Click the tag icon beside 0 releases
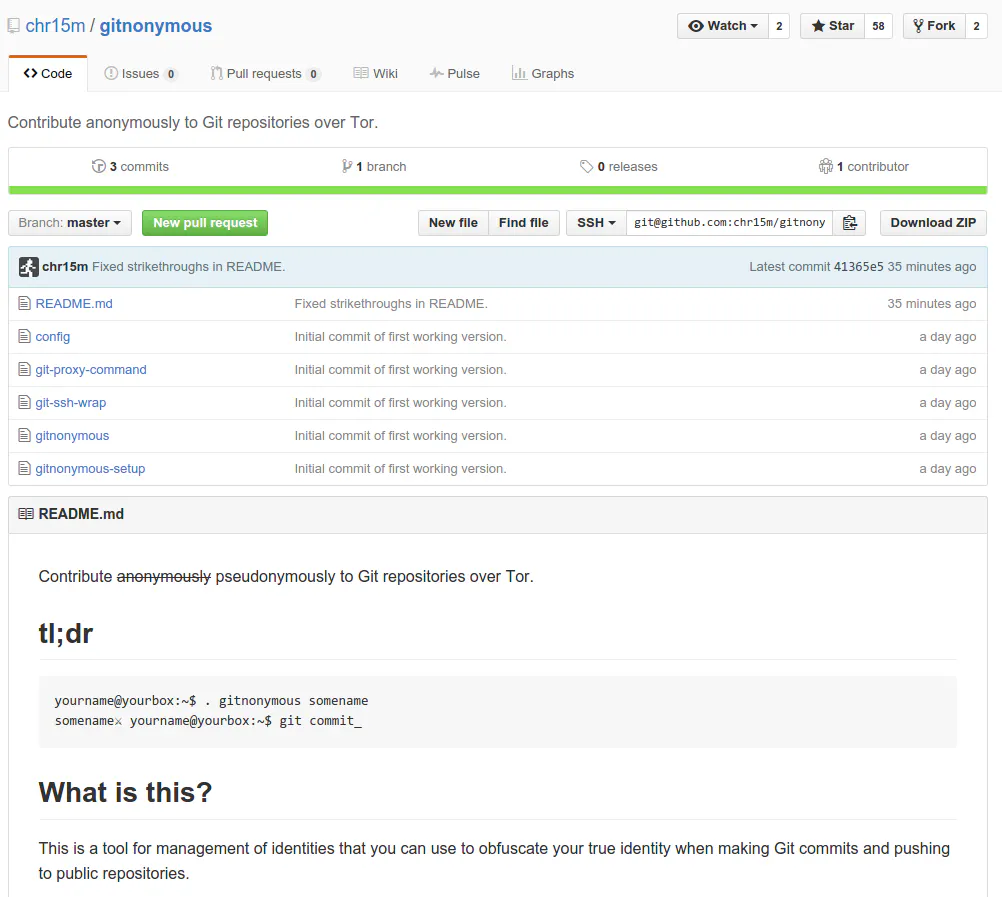This screenshot has height=897, width=1002. coord(586,167)
